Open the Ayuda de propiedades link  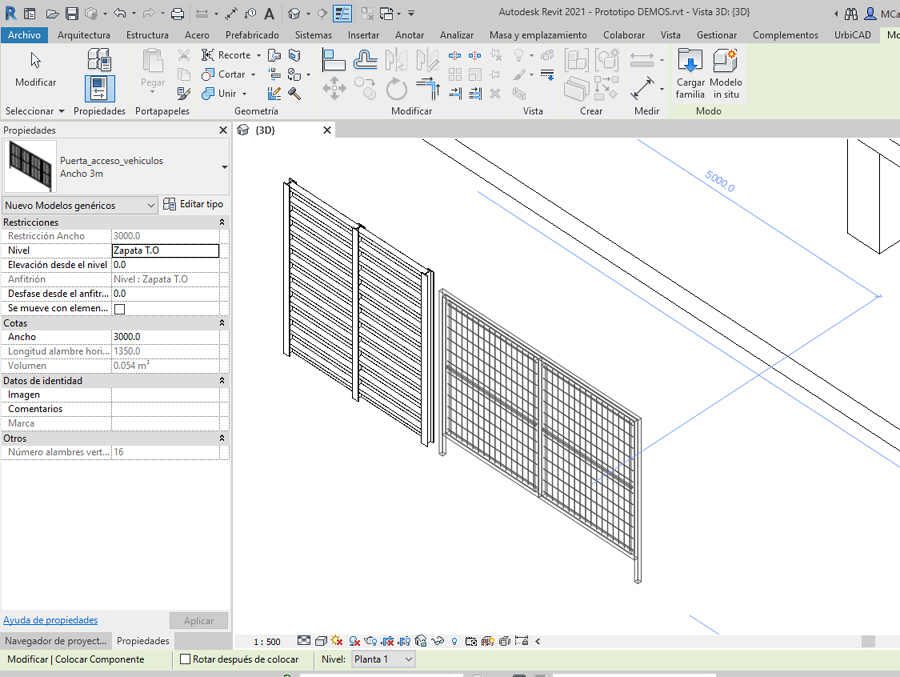50,620
